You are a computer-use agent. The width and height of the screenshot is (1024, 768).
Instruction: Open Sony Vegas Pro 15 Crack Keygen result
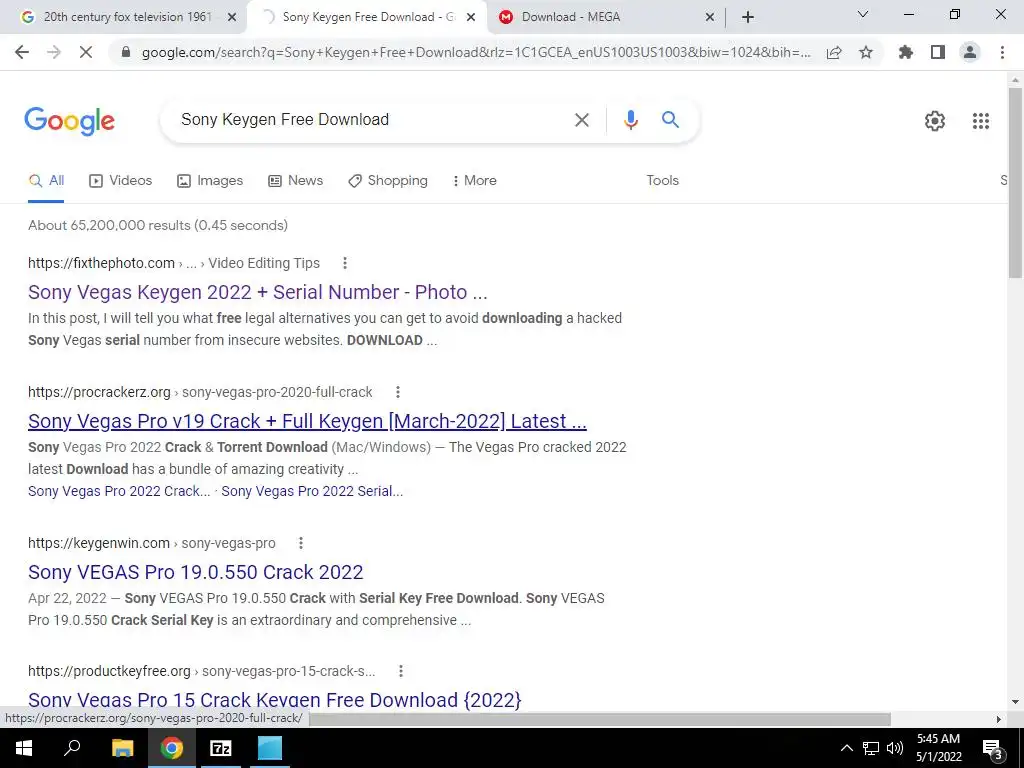(x=274, y=699)
